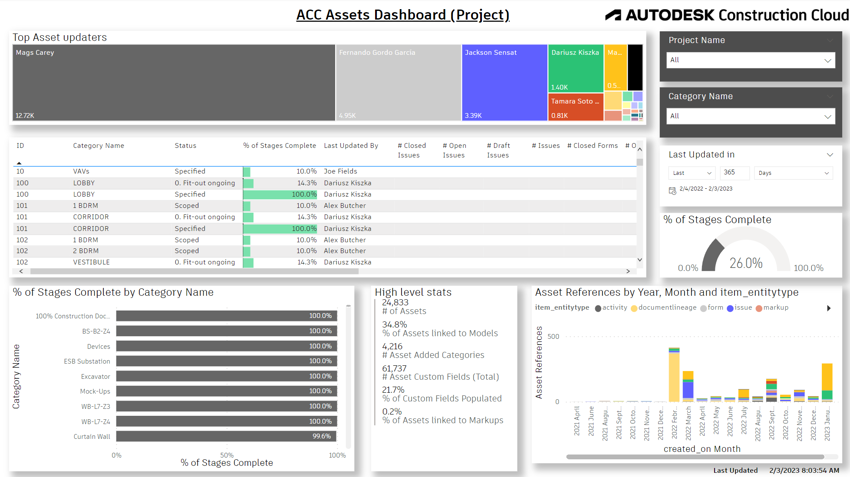Image resolution: width=850 pixels, height=477 pixels.
Task: Select the Dariusz Kiszka treemap block
Action: (576, 68)
